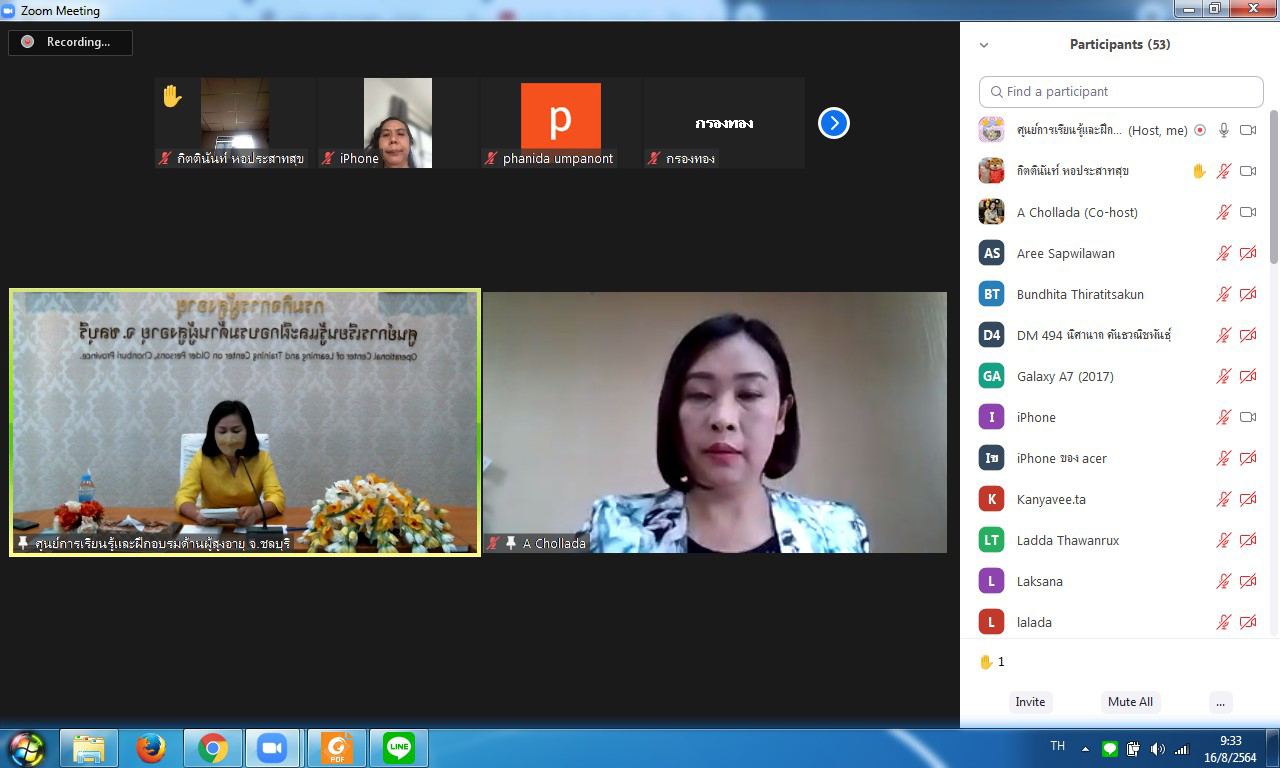Show next video thumbnails with blue arrow

click(833, 123)
